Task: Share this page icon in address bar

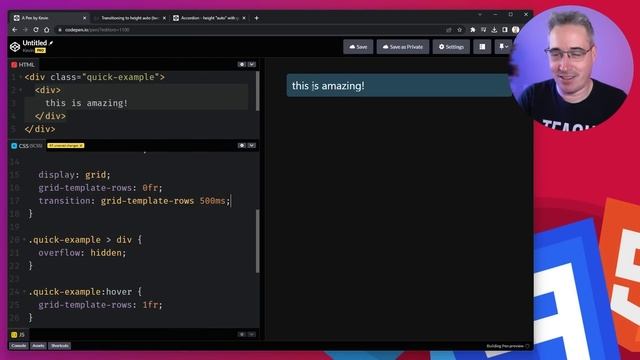Action: click(x=449, y=30)
